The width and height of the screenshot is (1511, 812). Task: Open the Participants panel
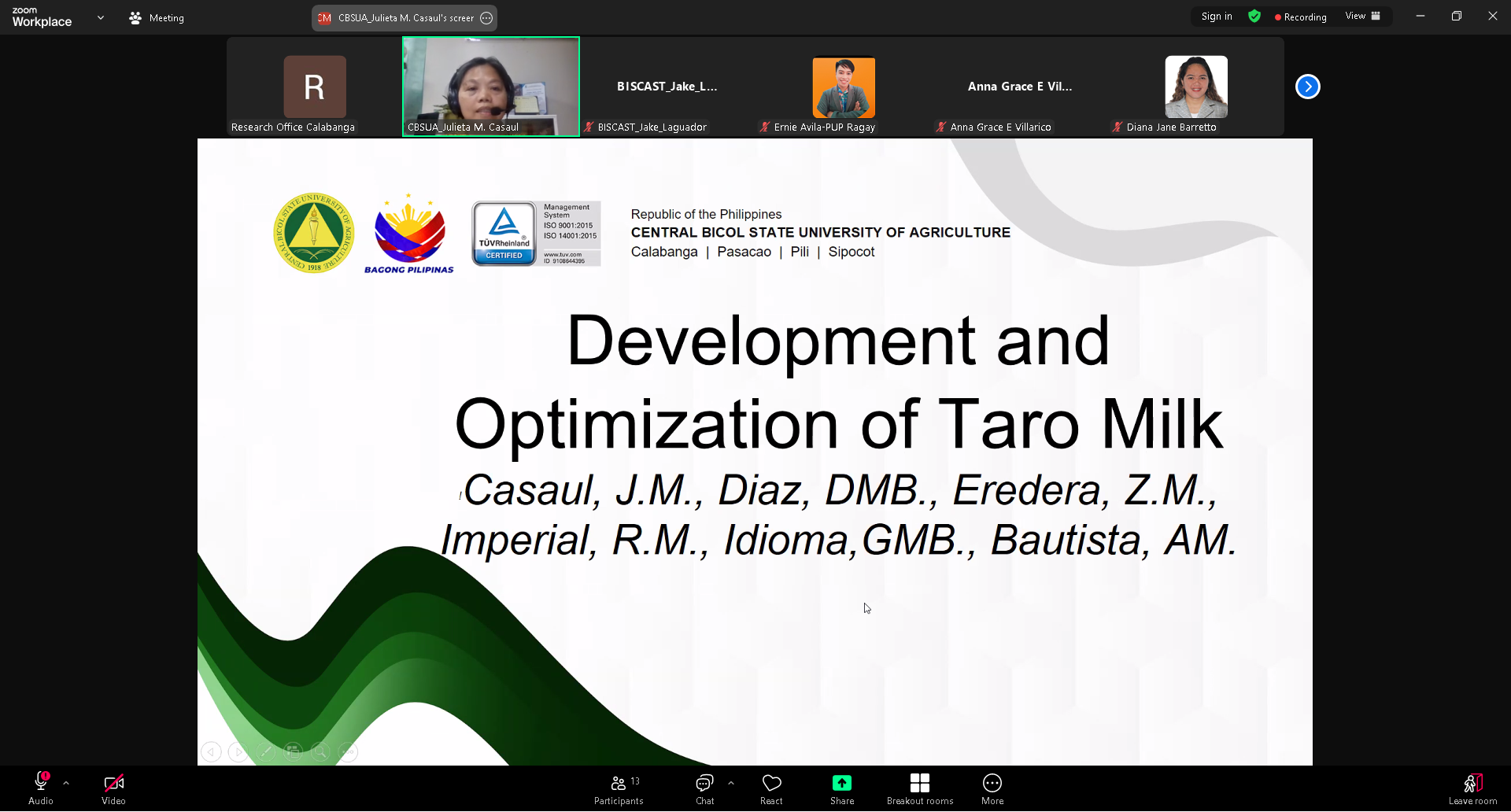pyautogui.click(x=619, y=789)
